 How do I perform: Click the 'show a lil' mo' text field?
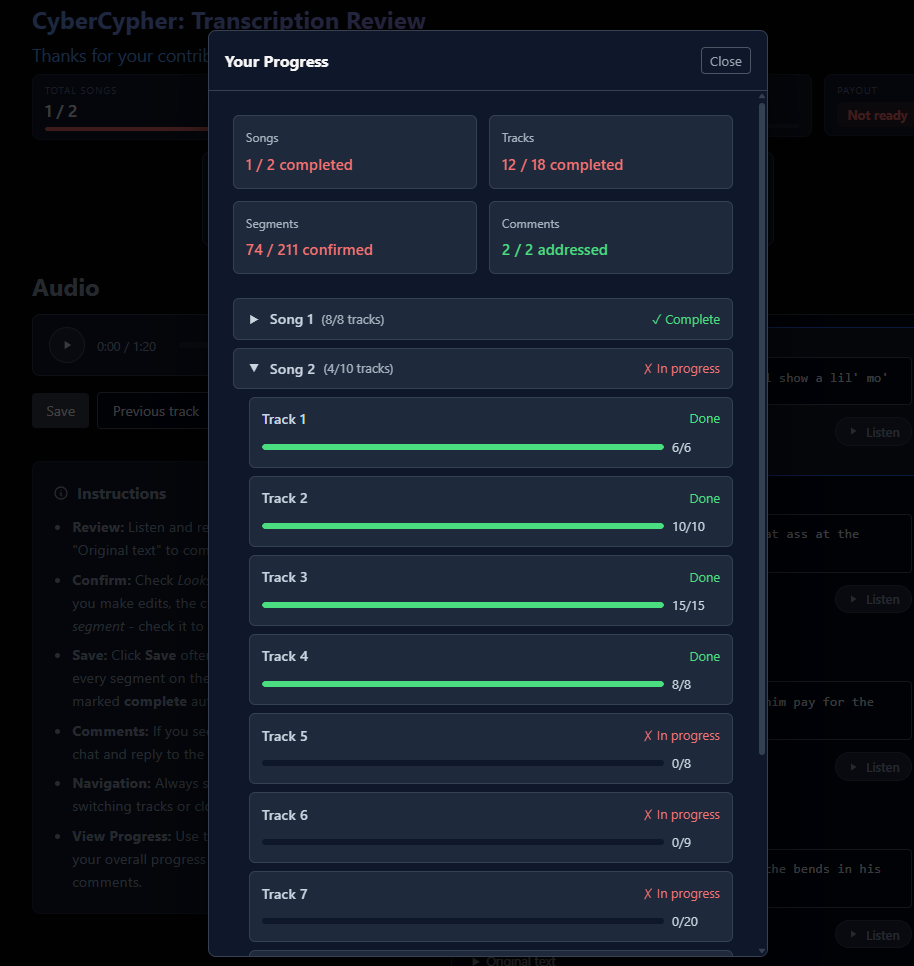839,381
